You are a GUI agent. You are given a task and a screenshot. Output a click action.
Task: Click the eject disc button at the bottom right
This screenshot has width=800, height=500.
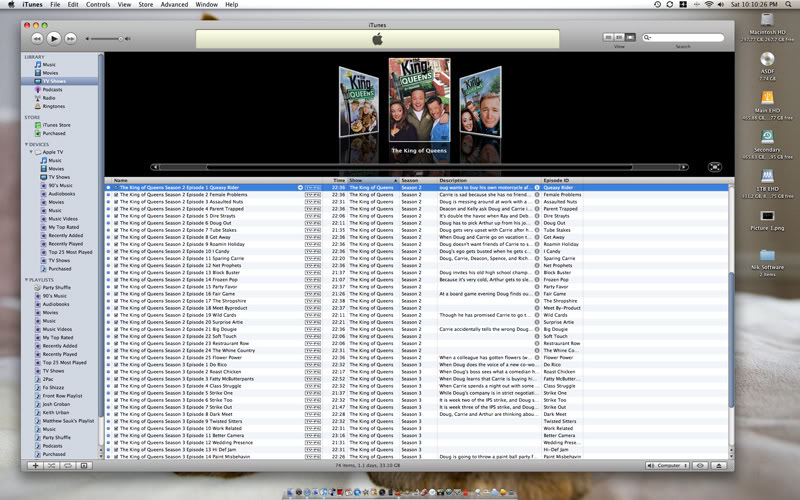(719, 465)
